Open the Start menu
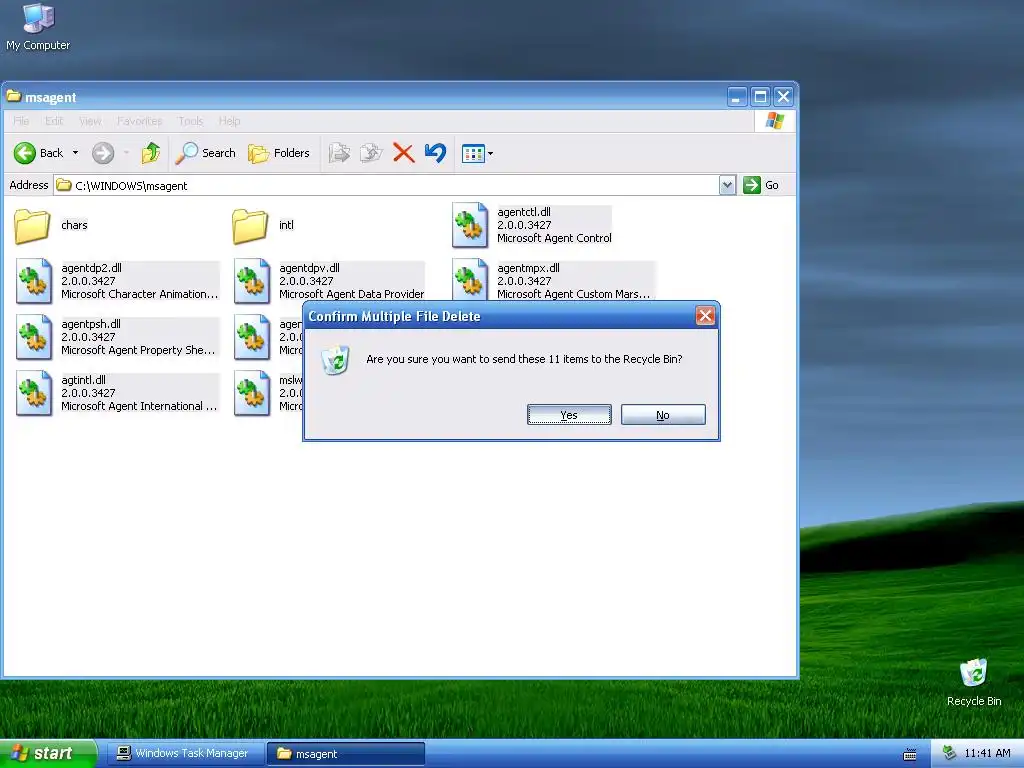Viewport: 1024px width, 768px height. click(x=47, y=754)
